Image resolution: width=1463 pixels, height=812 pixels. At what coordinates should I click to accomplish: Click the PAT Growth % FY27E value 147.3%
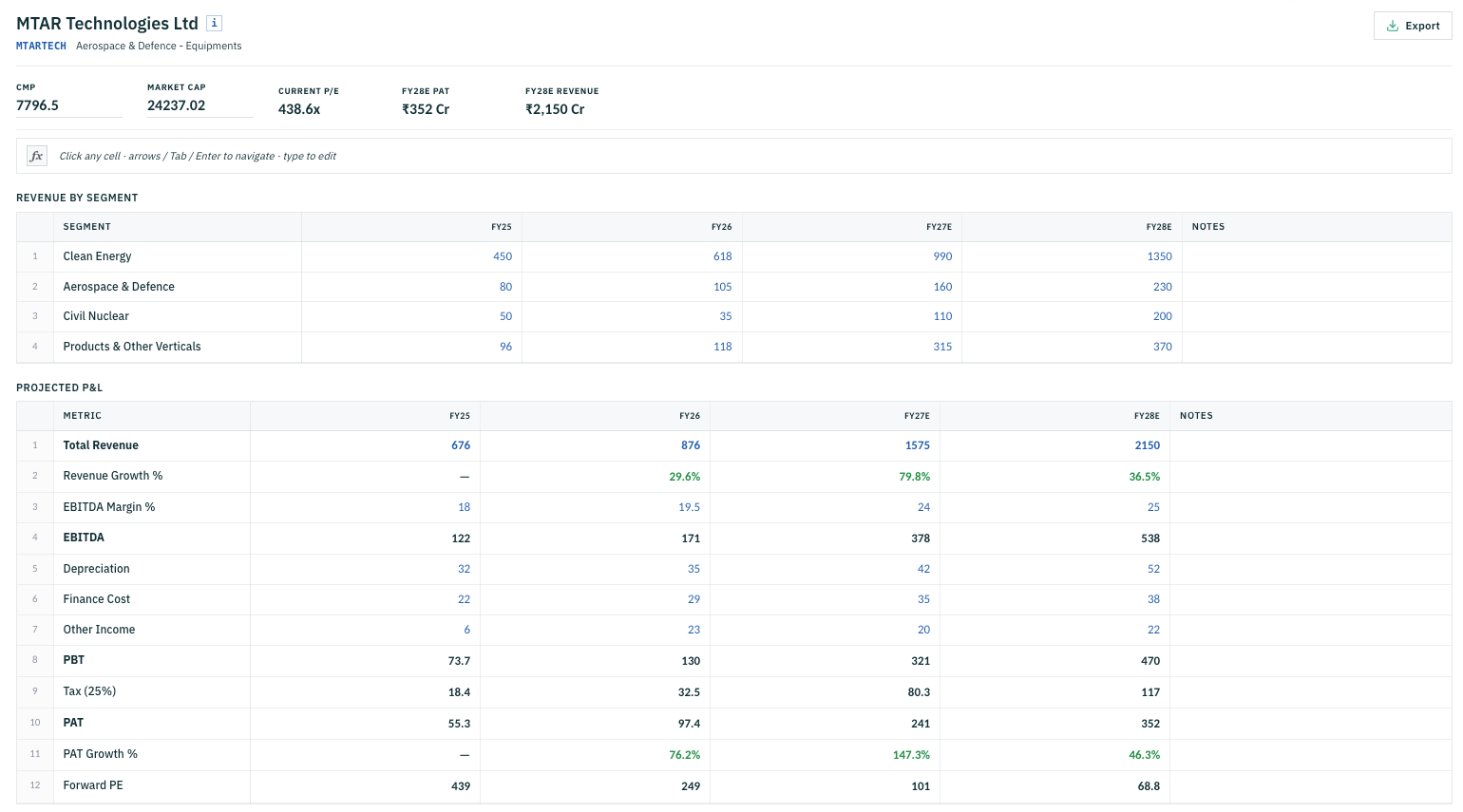tap(911, 755)
